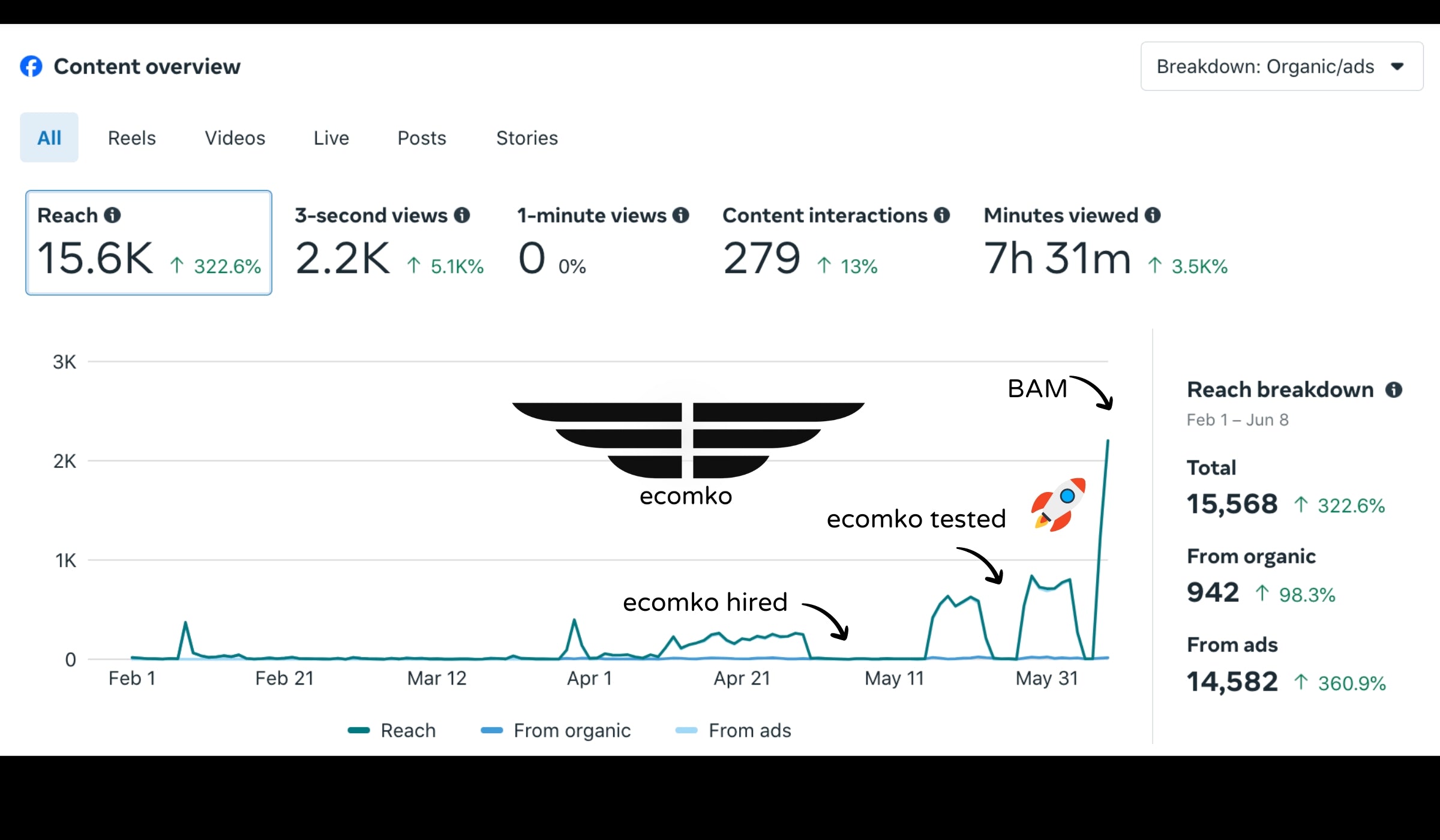The height and width of the screenshot is (840, 1440).
Task: Click the Facebook logo icon
Action: tap(31, 66)
